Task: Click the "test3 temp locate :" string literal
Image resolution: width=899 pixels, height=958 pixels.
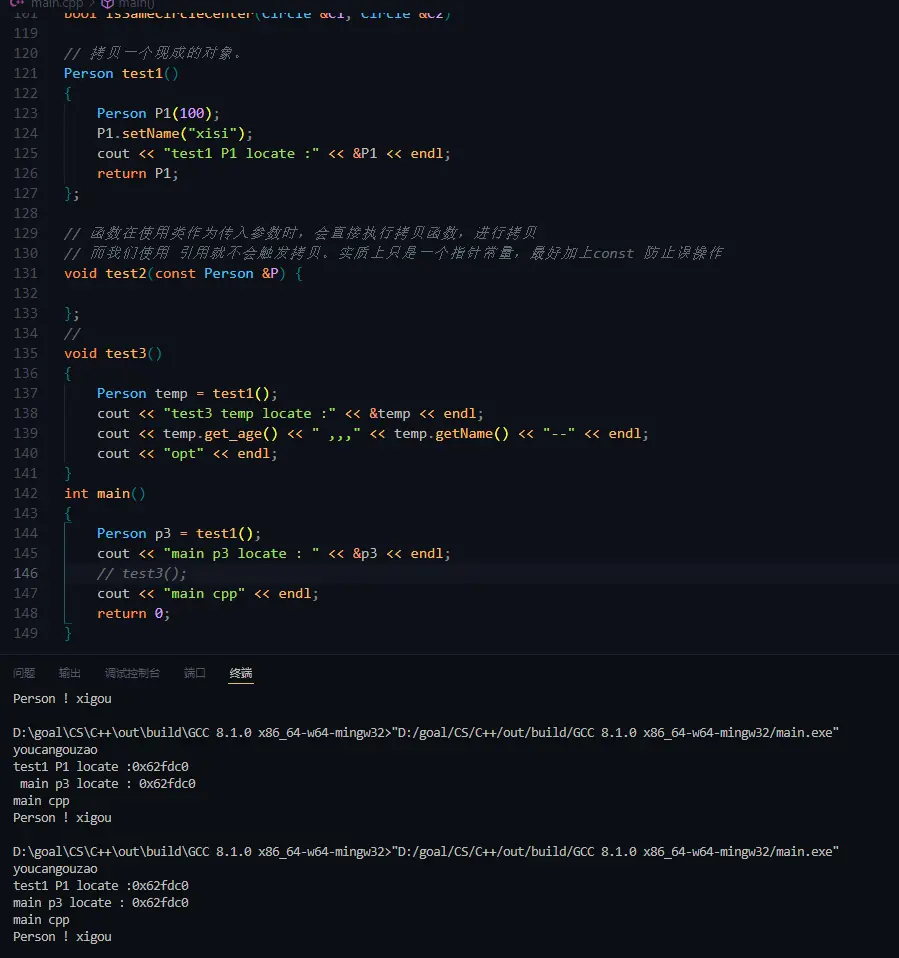Action: click(x=249, y=414)
